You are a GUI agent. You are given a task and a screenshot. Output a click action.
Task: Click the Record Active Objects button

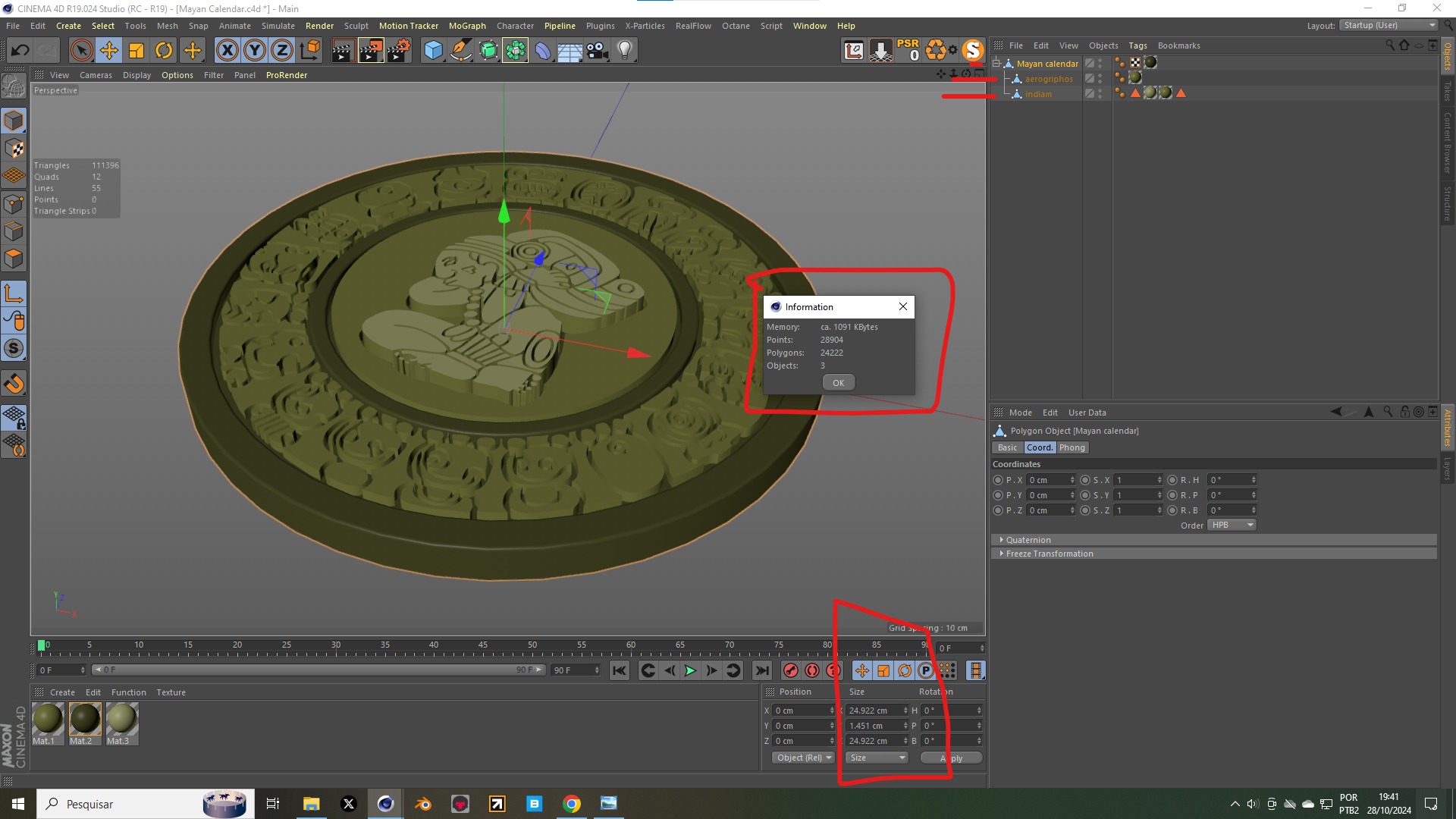[x=790, y=670]
